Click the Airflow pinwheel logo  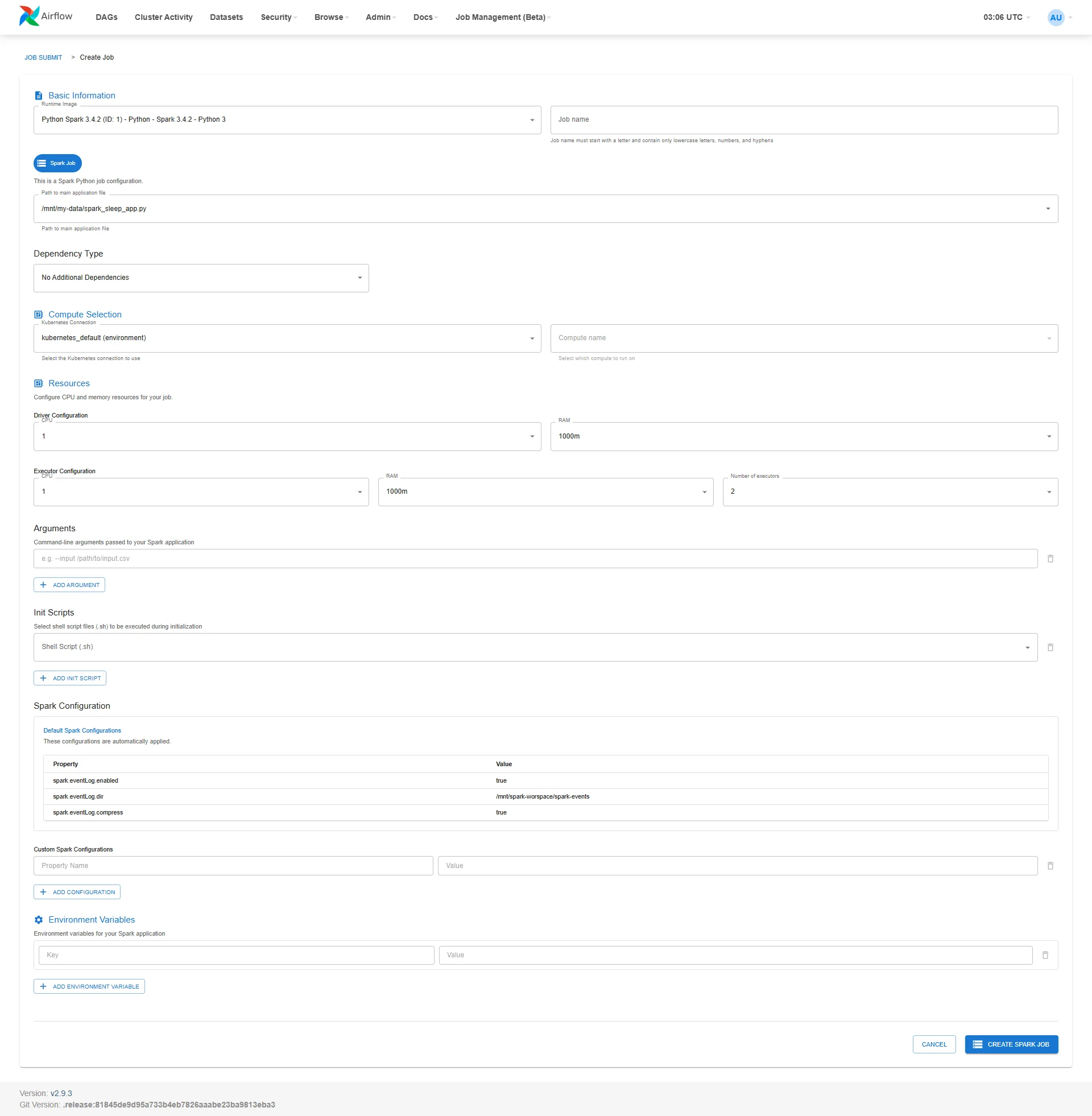click(x=29, y=16)
